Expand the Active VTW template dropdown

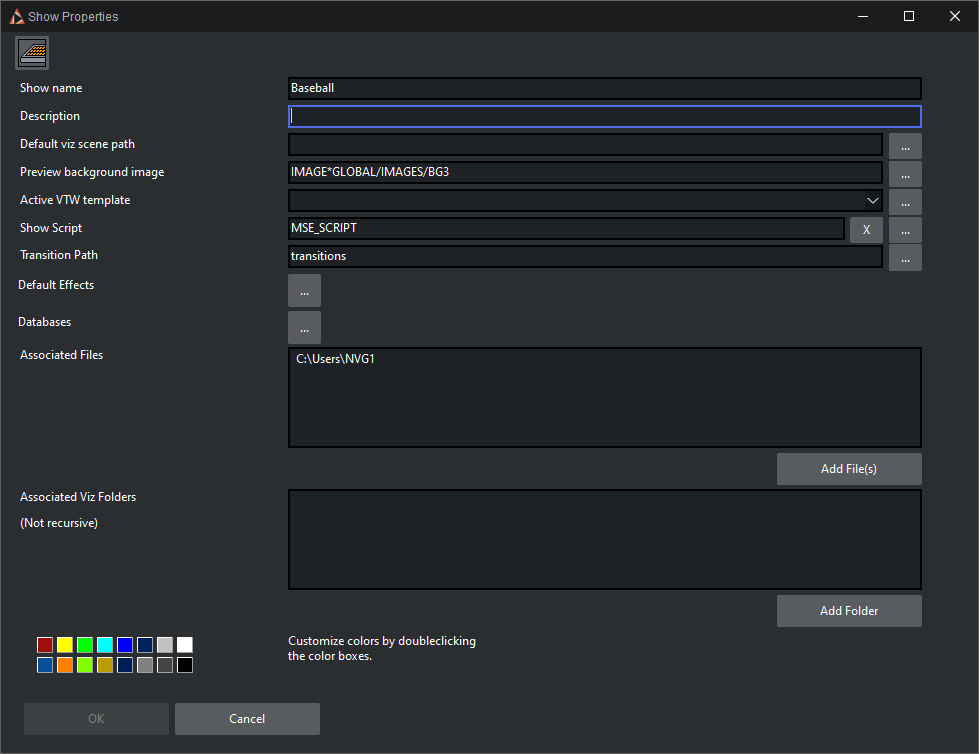coord(872,200)
